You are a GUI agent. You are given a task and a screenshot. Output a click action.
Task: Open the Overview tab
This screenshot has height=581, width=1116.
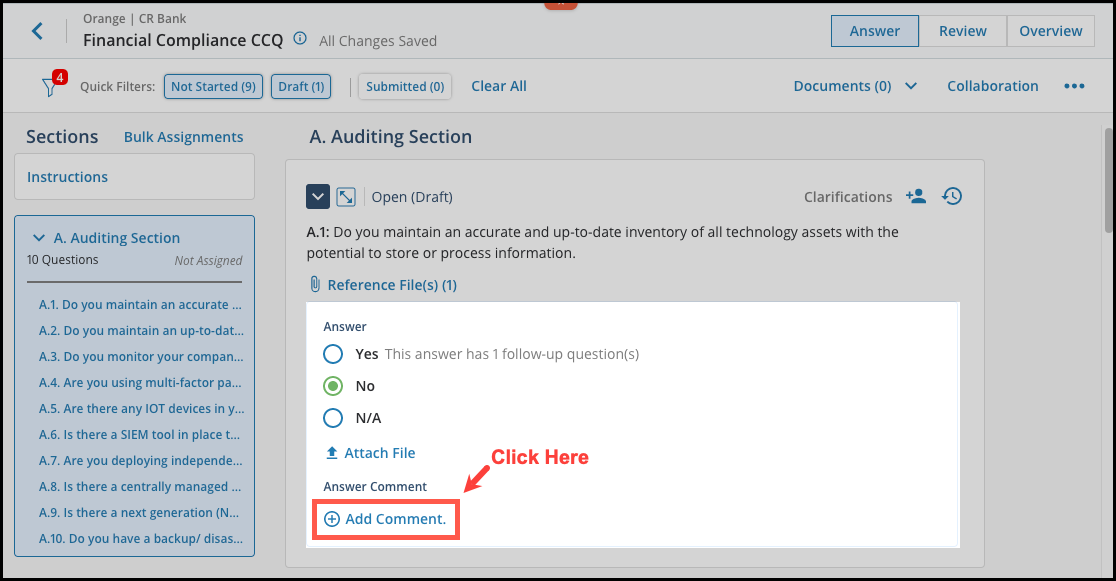point(1050,31)
